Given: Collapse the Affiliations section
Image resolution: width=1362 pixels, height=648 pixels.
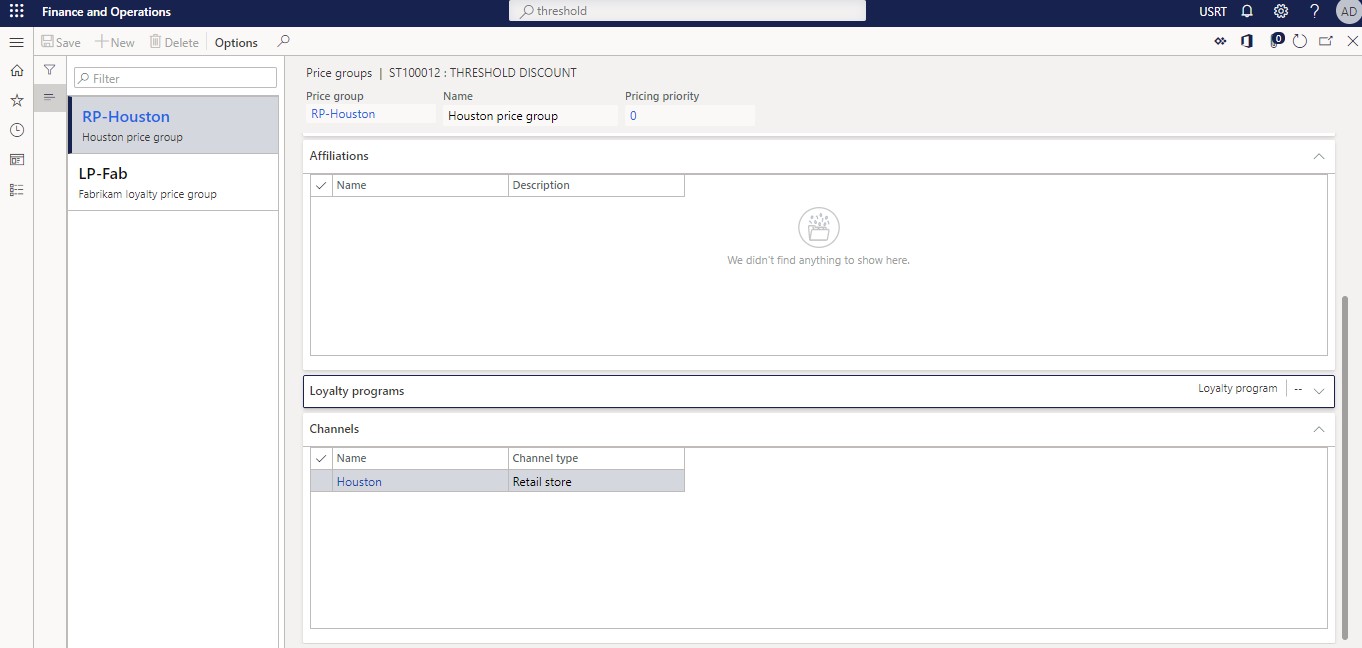Looking at the screenshot, I should [1318, 156].
